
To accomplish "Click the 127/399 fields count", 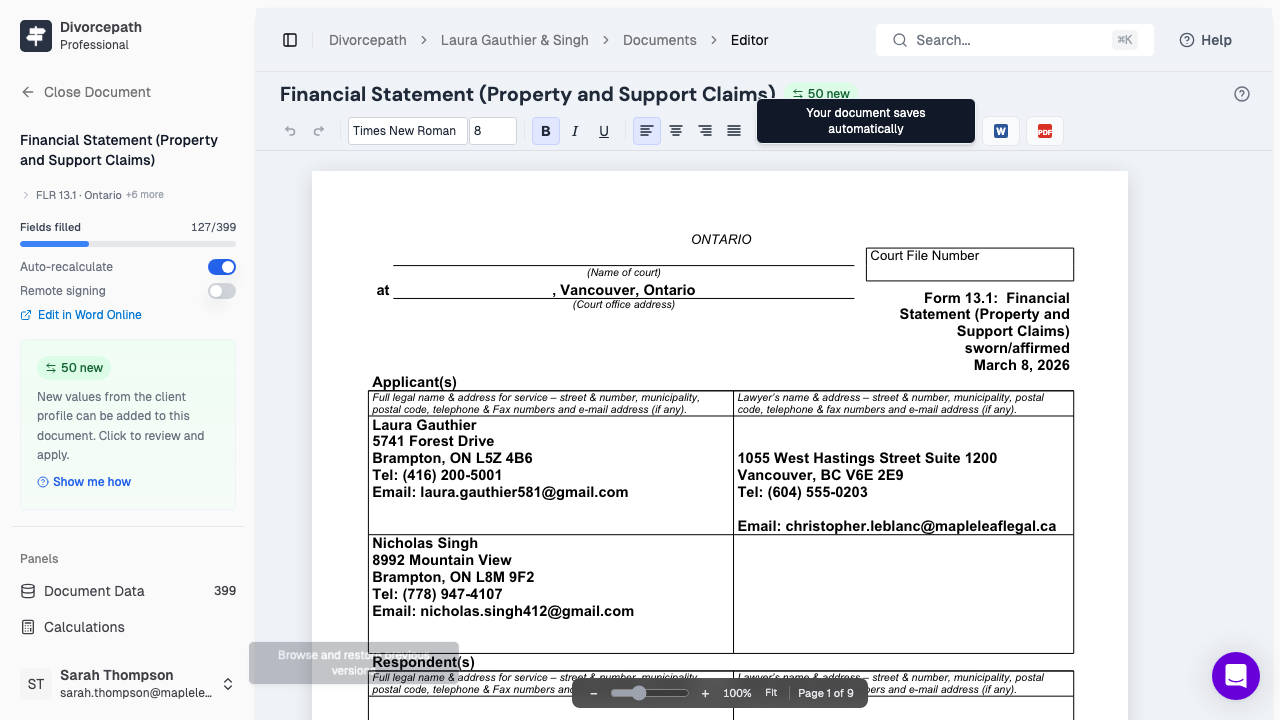I will pyautogui.click(x=214, y=227).
